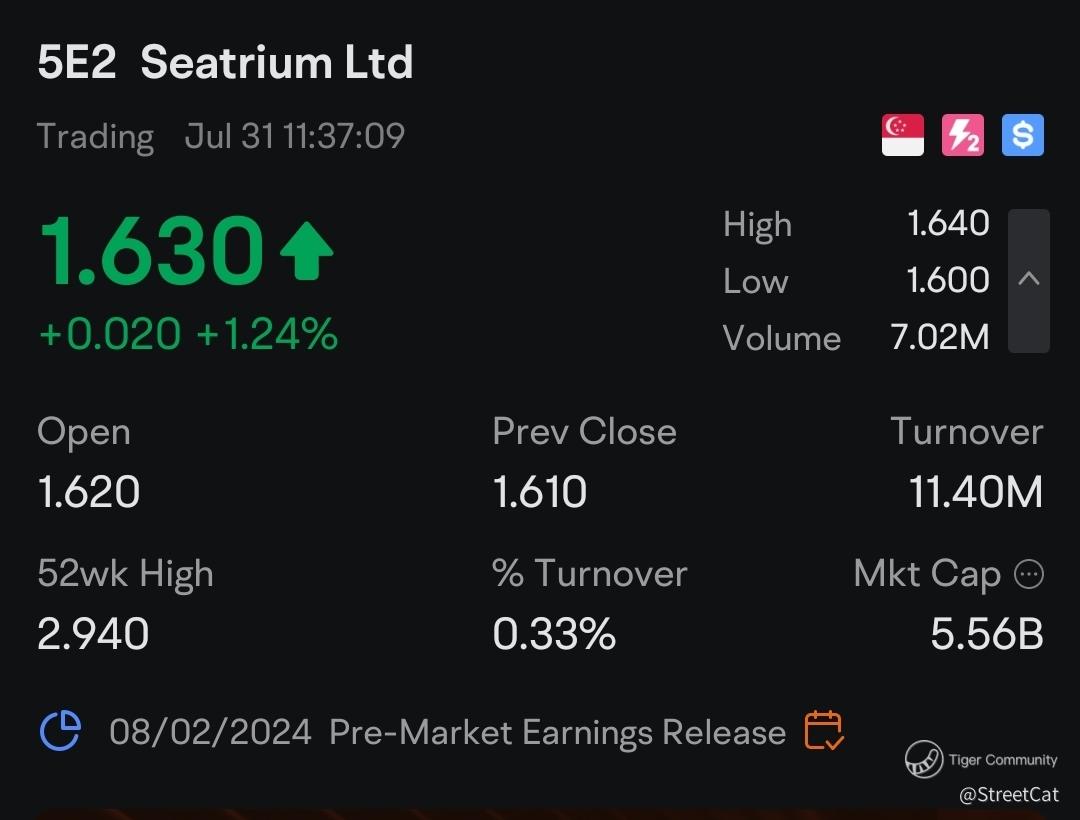This screenshot has height=820, width=1080.
Task: Tap the Prev Close value 1.610
Action: click(x=540, y=492)
